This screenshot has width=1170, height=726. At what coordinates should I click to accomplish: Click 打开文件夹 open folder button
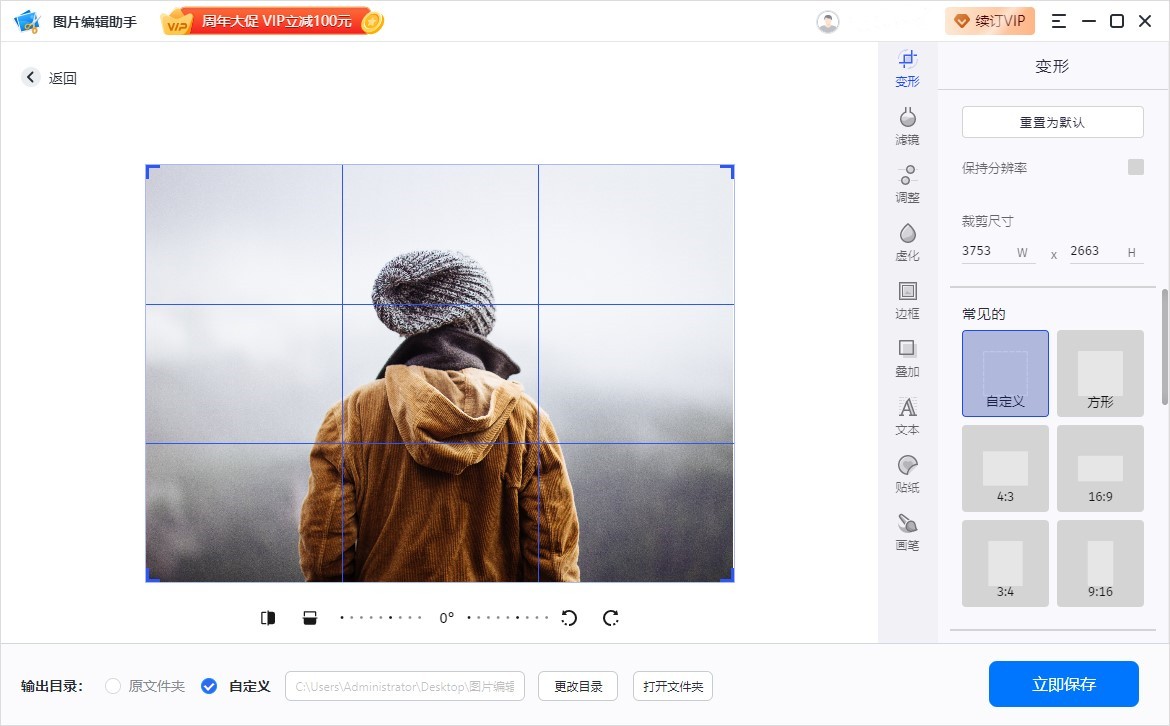[673, 686]
